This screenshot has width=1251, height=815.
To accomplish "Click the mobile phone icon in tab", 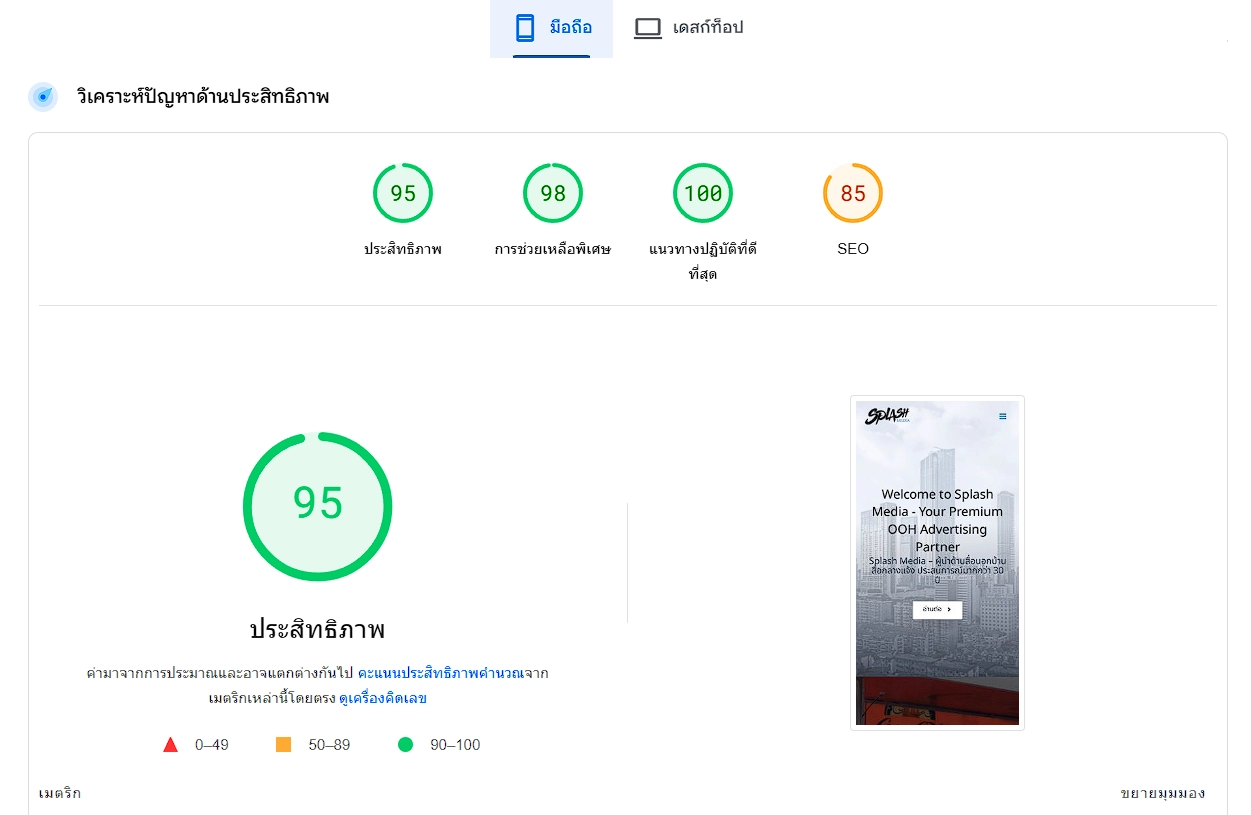I will click(x=525, y=28).
